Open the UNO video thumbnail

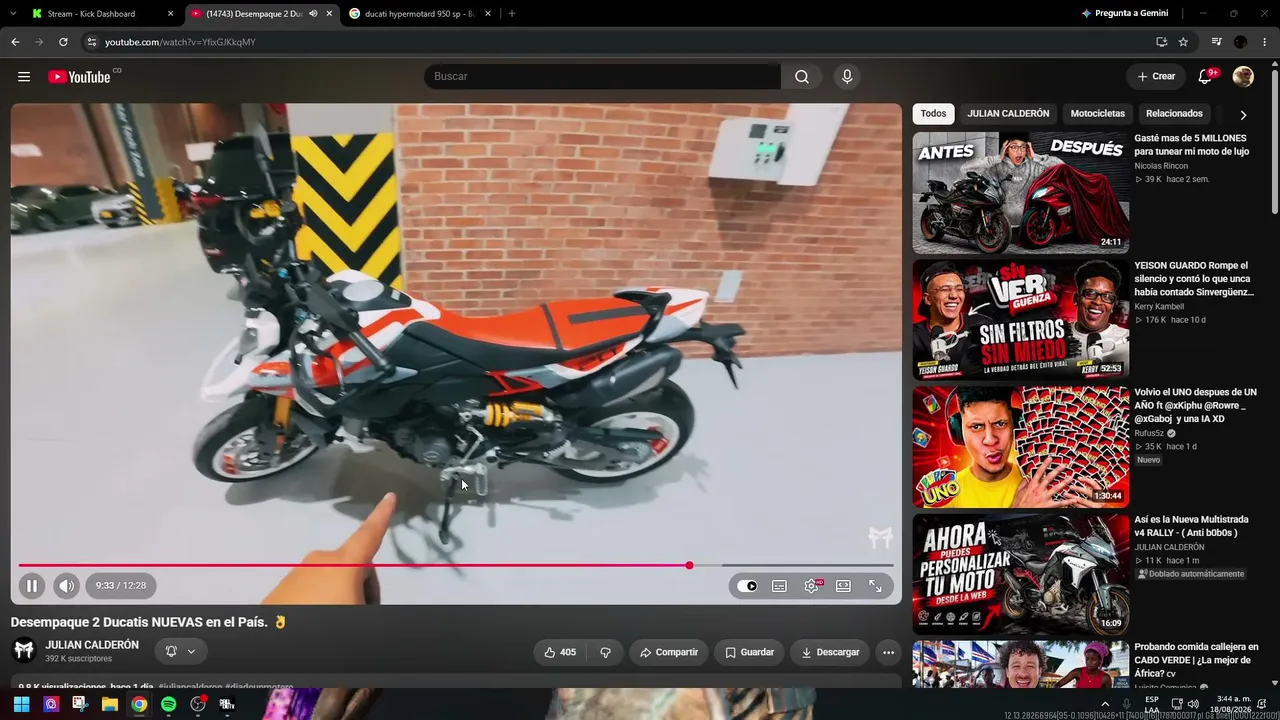coord(1021,447)
